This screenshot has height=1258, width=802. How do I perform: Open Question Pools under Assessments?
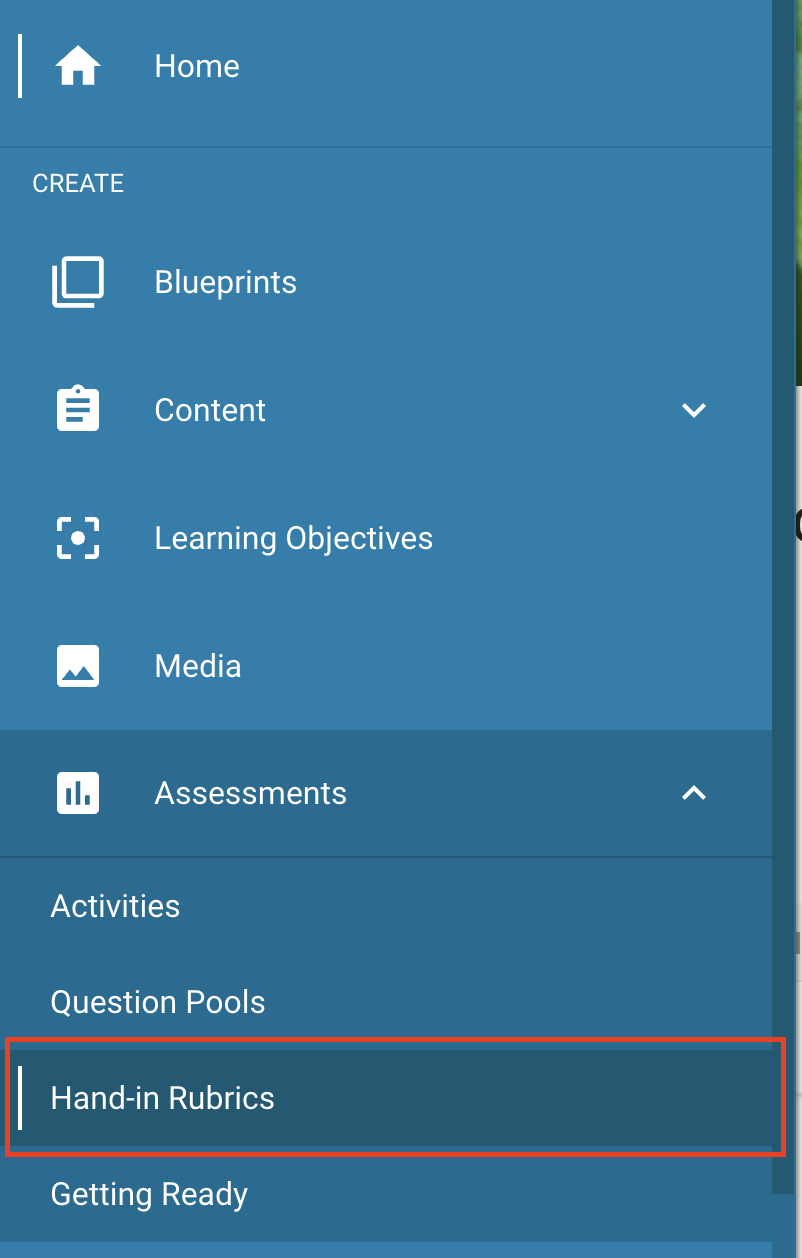tap(158, 1002)
